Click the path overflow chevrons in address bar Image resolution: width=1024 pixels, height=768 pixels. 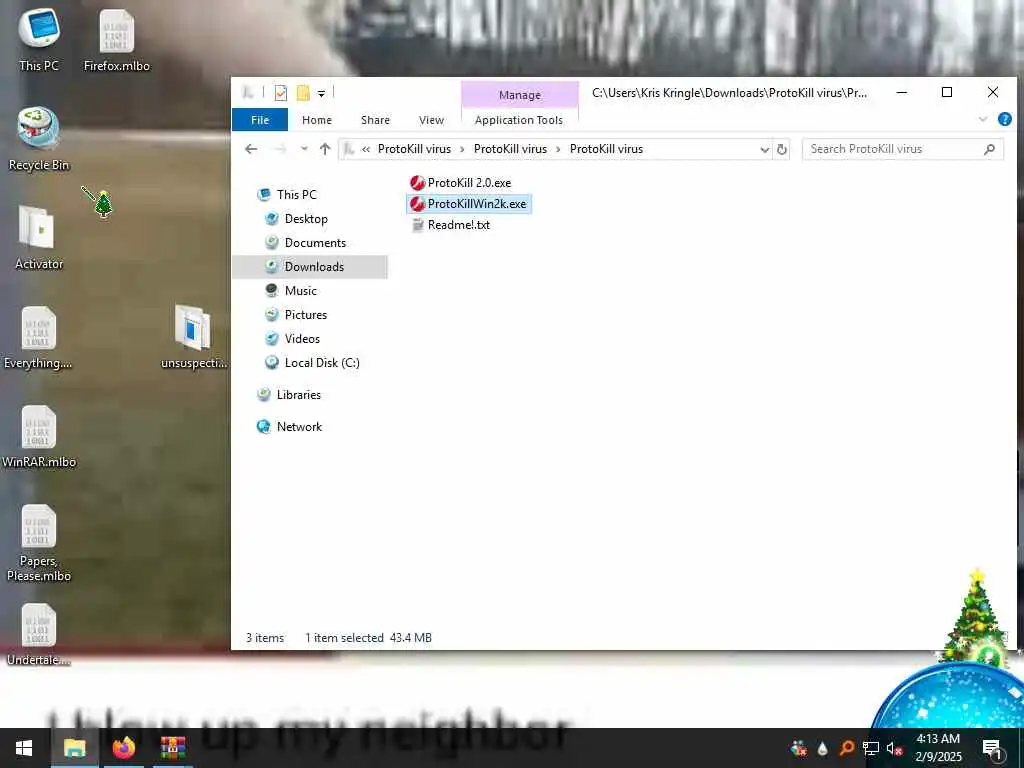pyautogui.click(x=366, y=150)
